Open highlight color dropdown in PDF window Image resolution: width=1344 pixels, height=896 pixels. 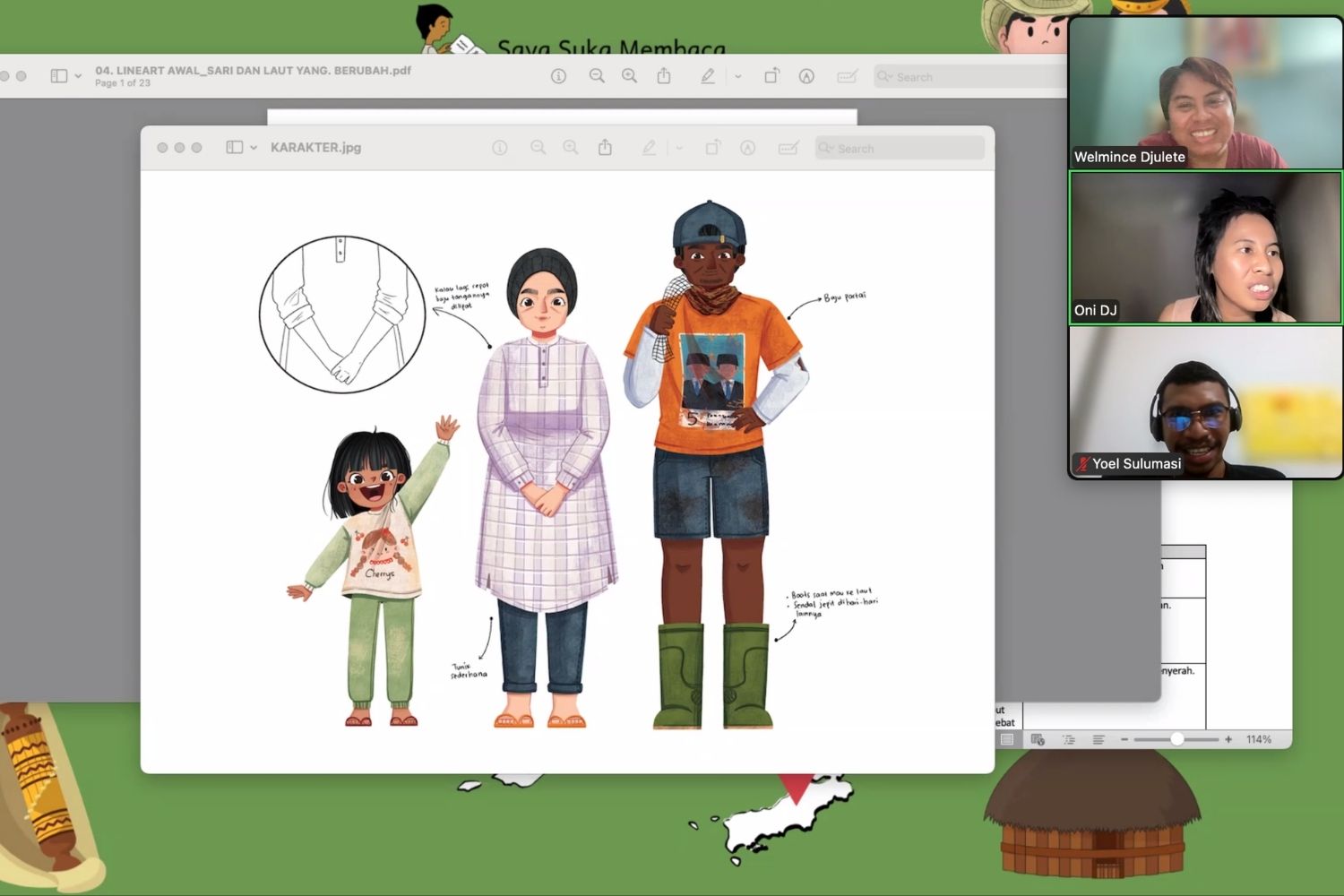[738, 76]
